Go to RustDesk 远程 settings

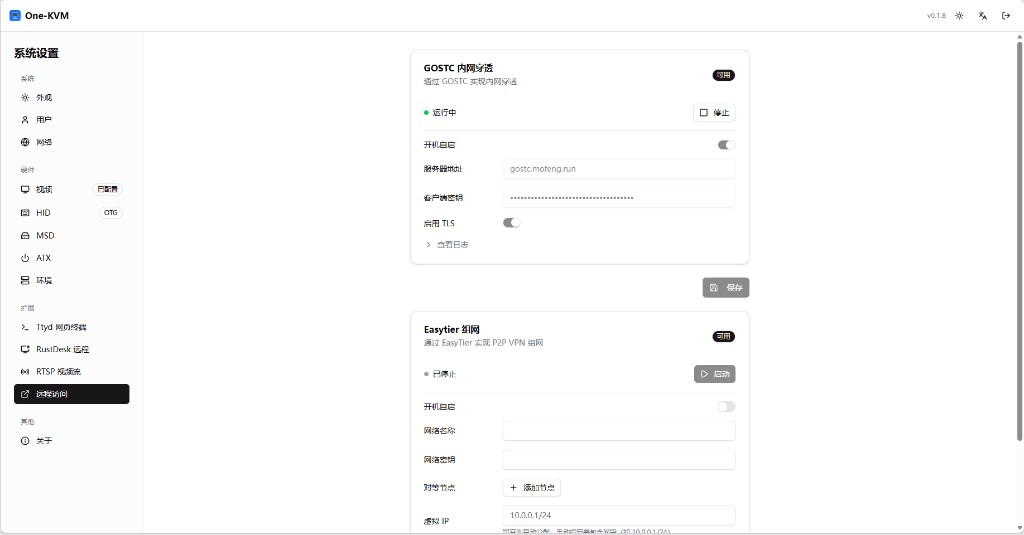62,350
